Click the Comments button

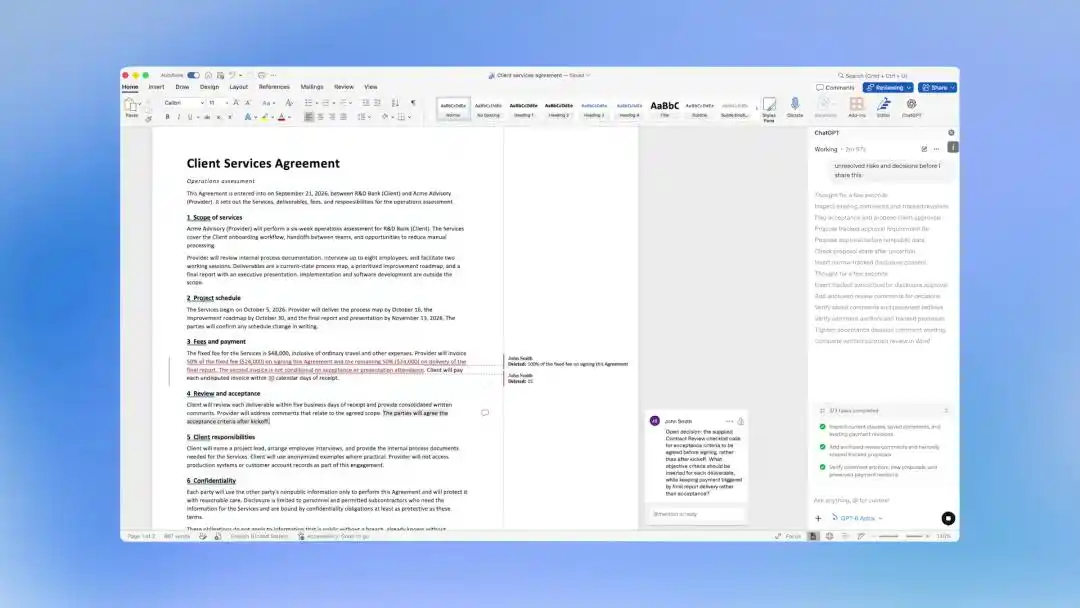(835, 87)
